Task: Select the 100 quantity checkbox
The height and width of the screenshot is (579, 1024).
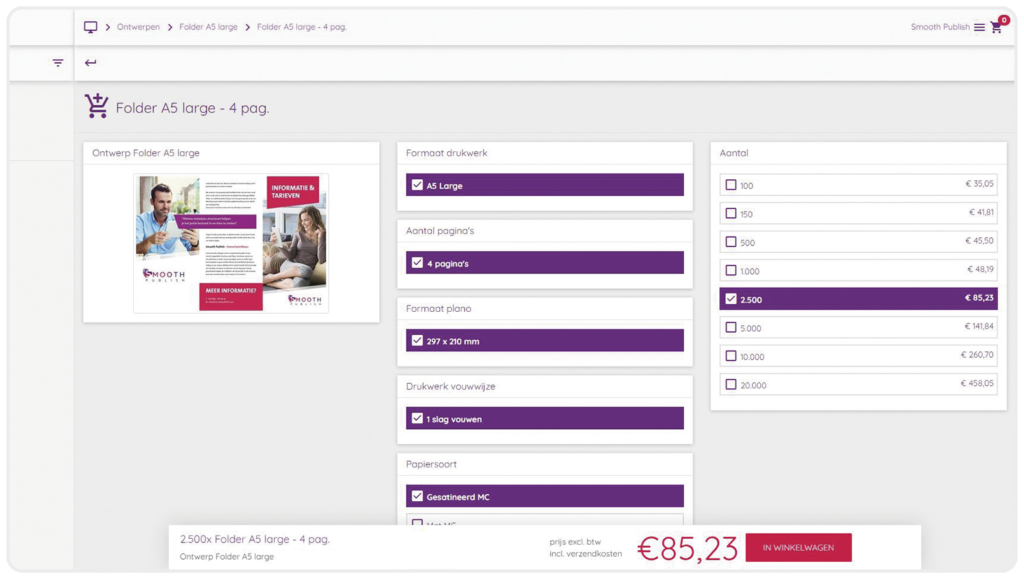Action: pyautogui.click(x=731, y=185)
